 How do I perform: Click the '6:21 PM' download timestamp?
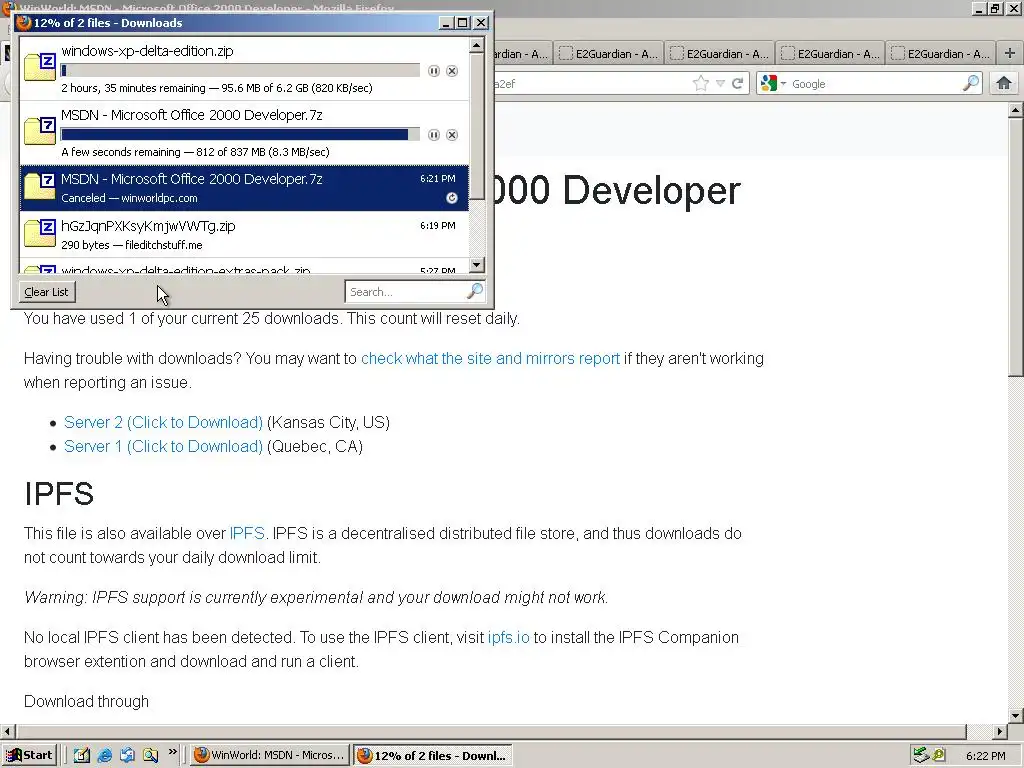[438, 178]
